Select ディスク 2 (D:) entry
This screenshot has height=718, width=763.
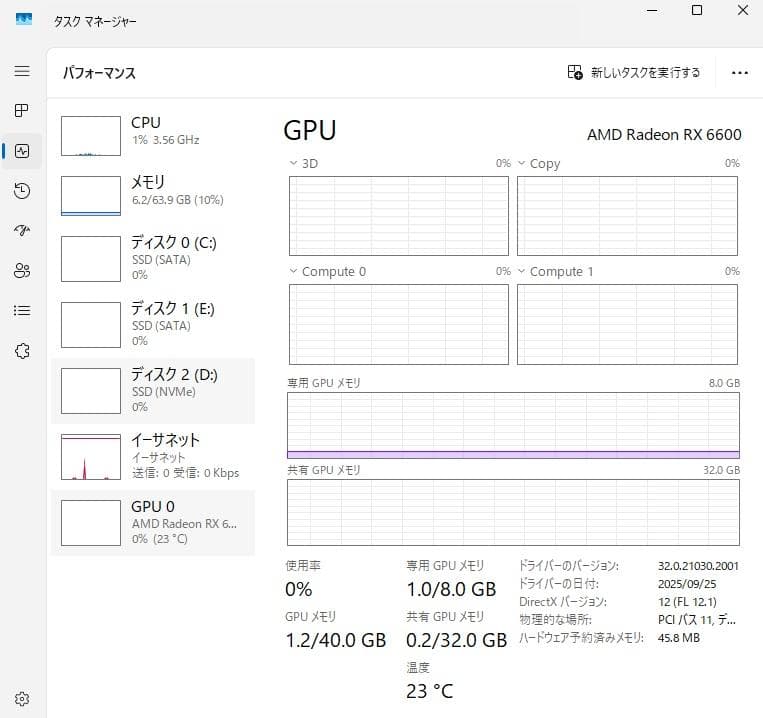153,391
